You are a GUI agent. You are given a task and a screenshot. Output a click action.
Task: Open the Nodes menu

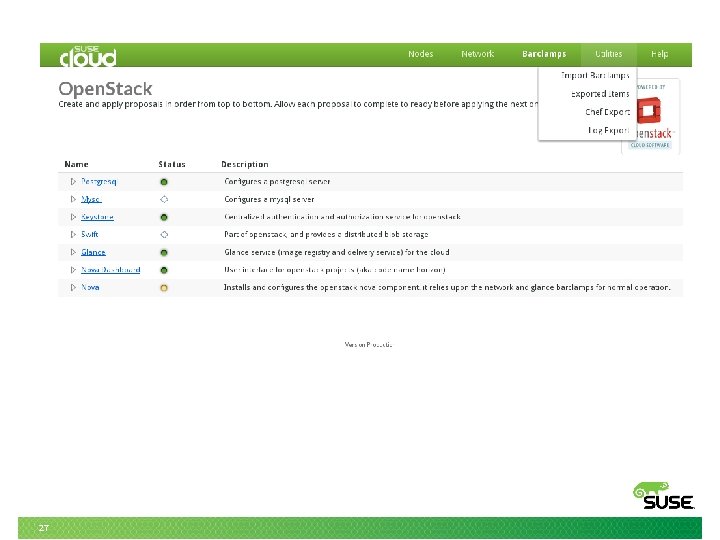421,54
